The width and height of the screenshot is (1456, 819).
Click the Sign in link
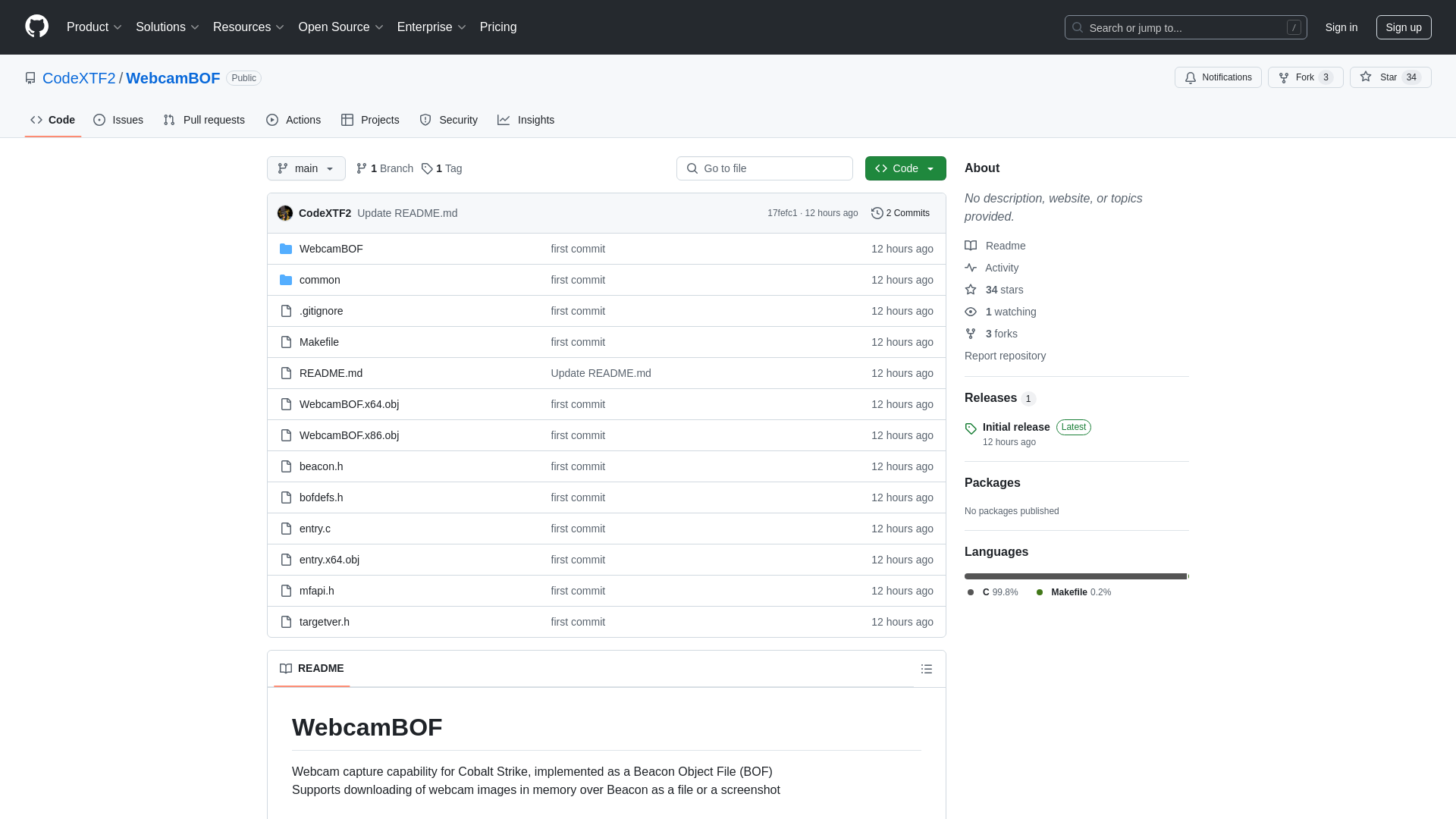[1341, 27]
